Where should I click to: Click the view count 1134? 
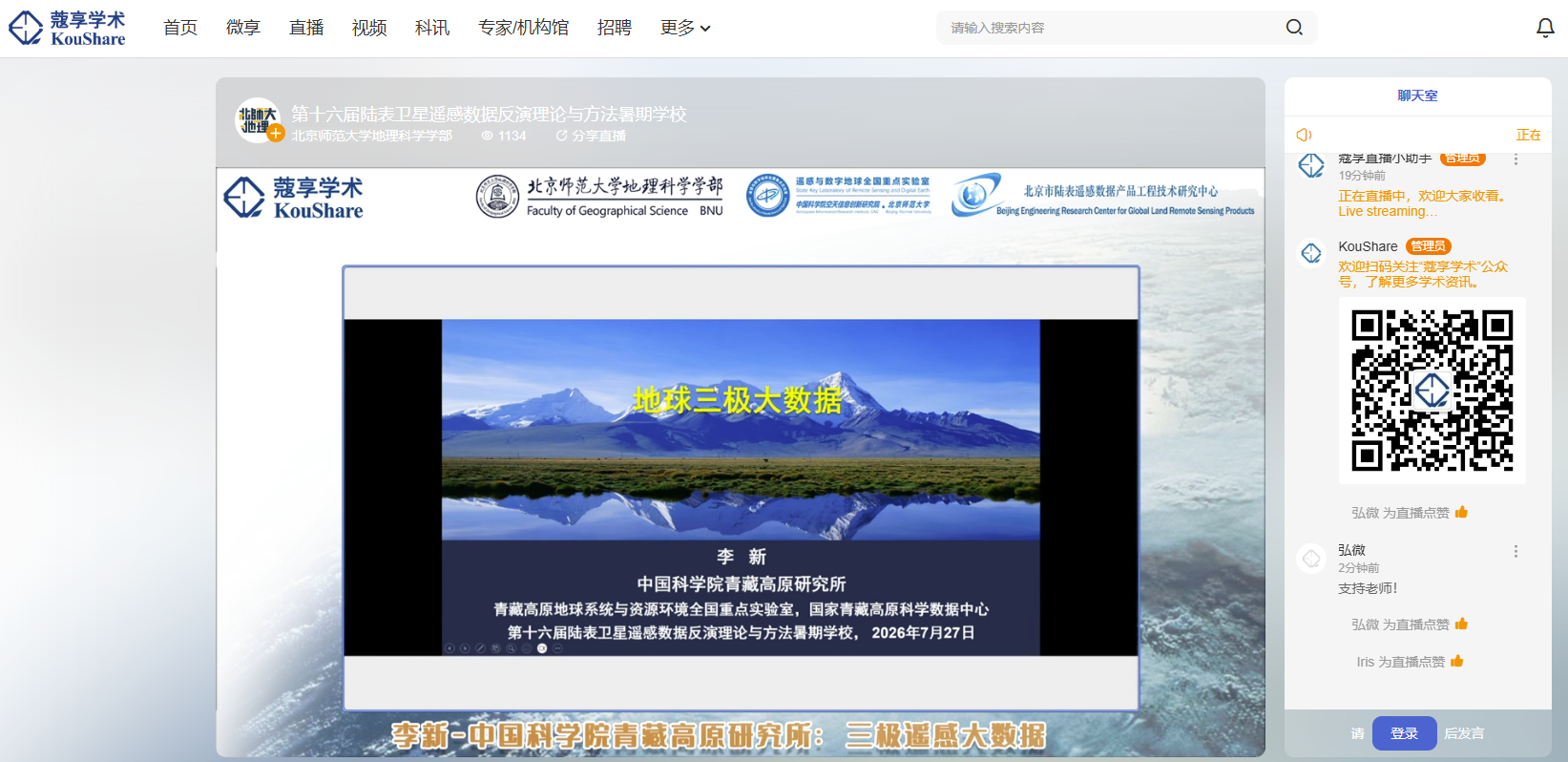(504, 136)
